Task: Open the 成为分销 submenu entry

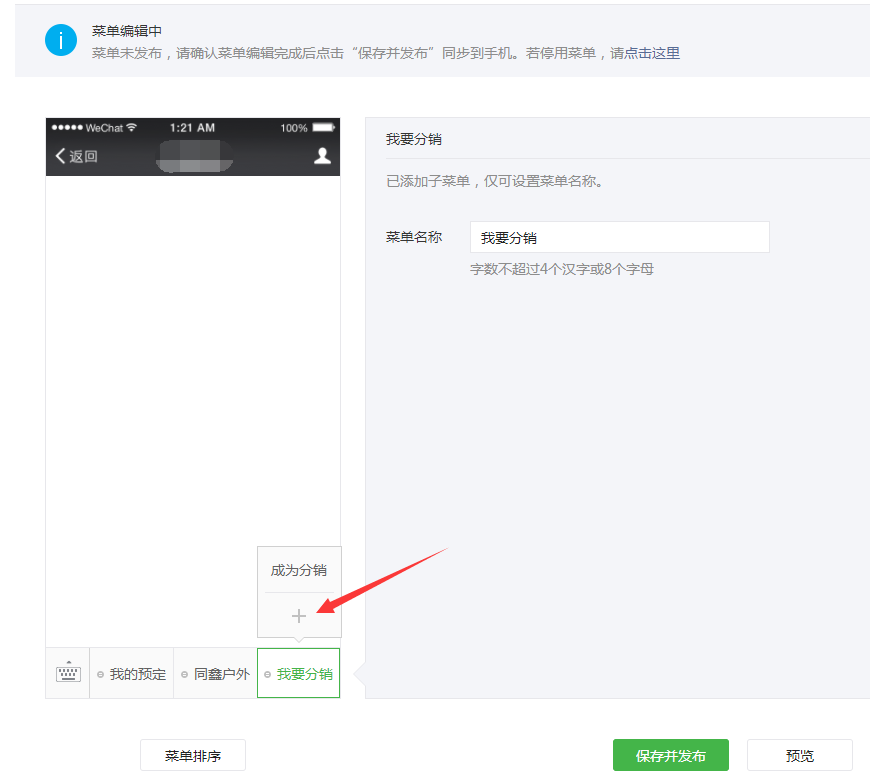Action: point(299,570)
